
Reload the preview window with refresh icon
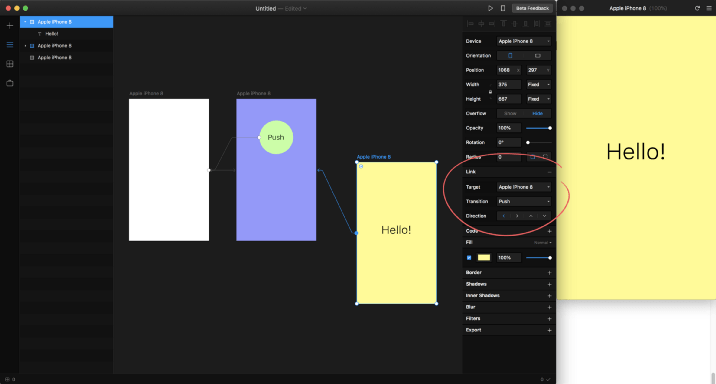[697, 8]
